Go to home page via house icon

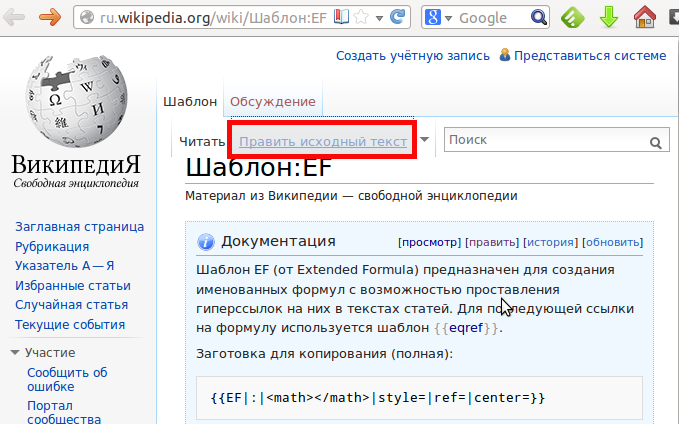[x=644, y=17]
